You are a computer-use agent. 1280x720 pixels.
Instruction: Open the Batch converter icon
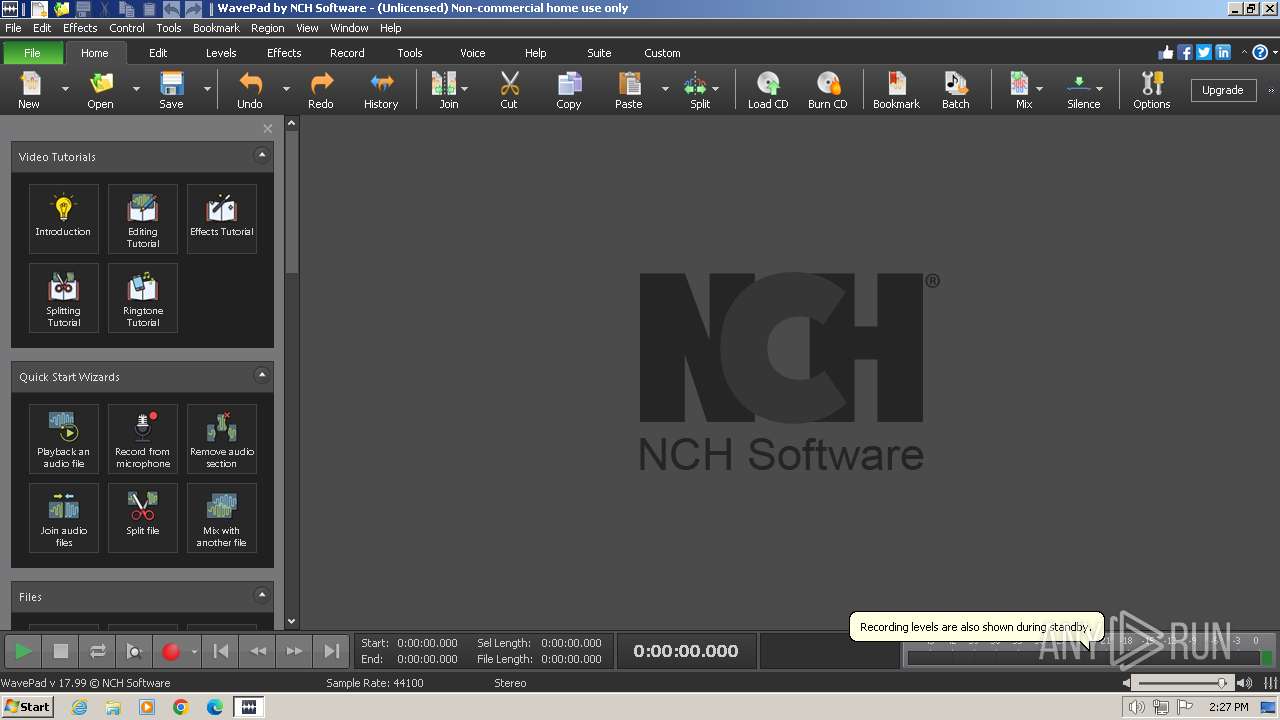click(956, 89)
